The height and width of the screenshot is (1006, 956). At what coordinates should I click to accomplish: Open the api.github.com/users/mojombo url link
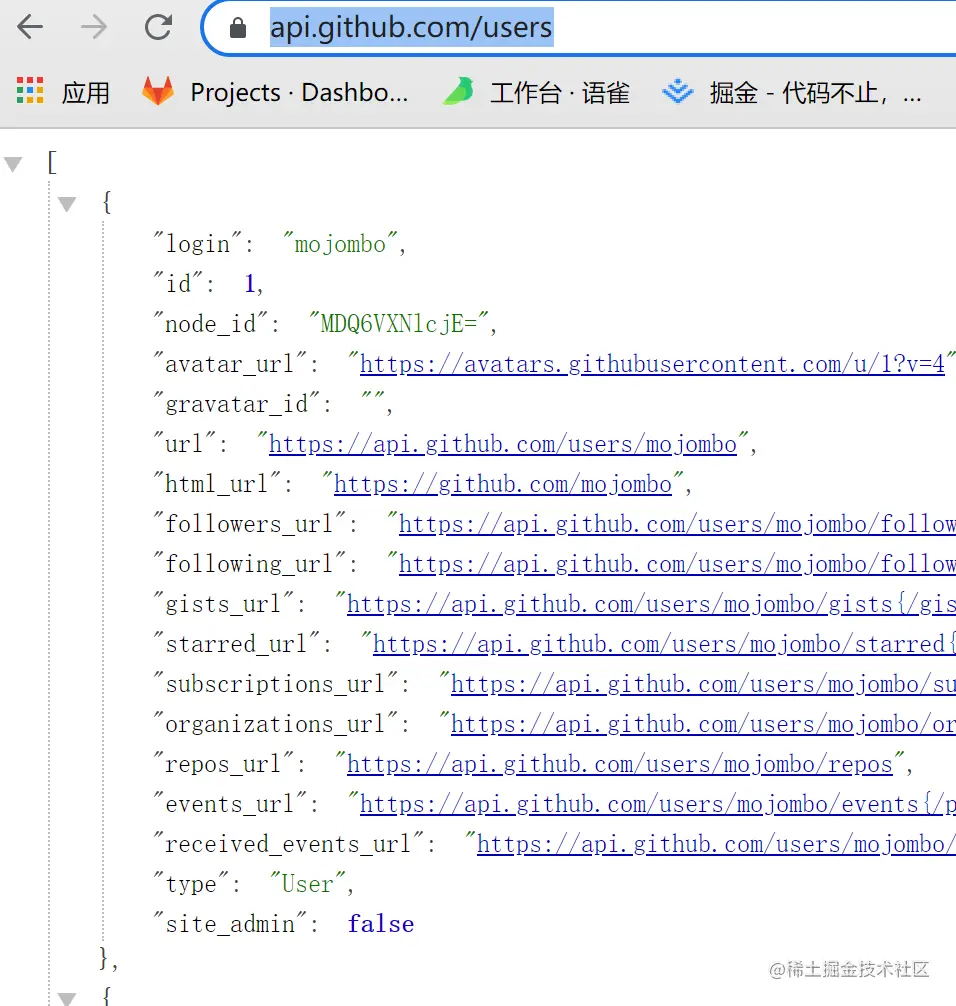(503, 444)
